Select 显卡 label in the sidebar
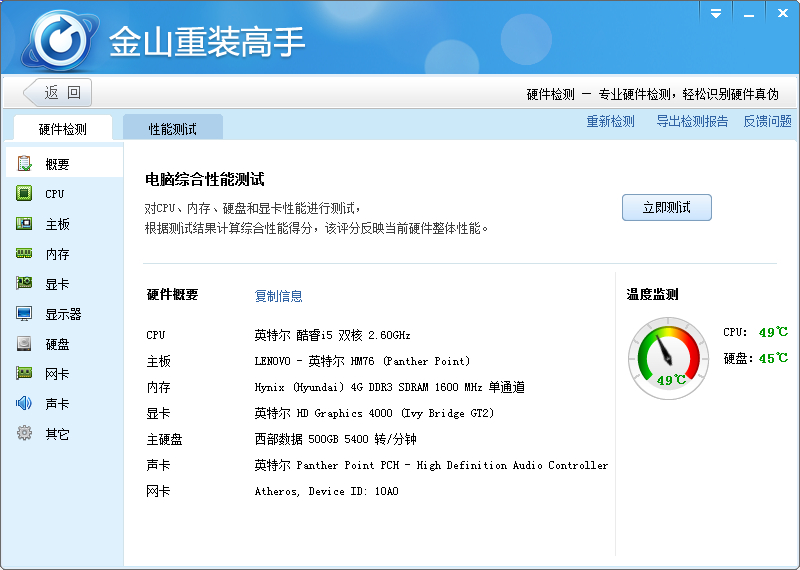The height and width of the screenshot is (570, 800). pyautogui.click(x=57, y=284)
